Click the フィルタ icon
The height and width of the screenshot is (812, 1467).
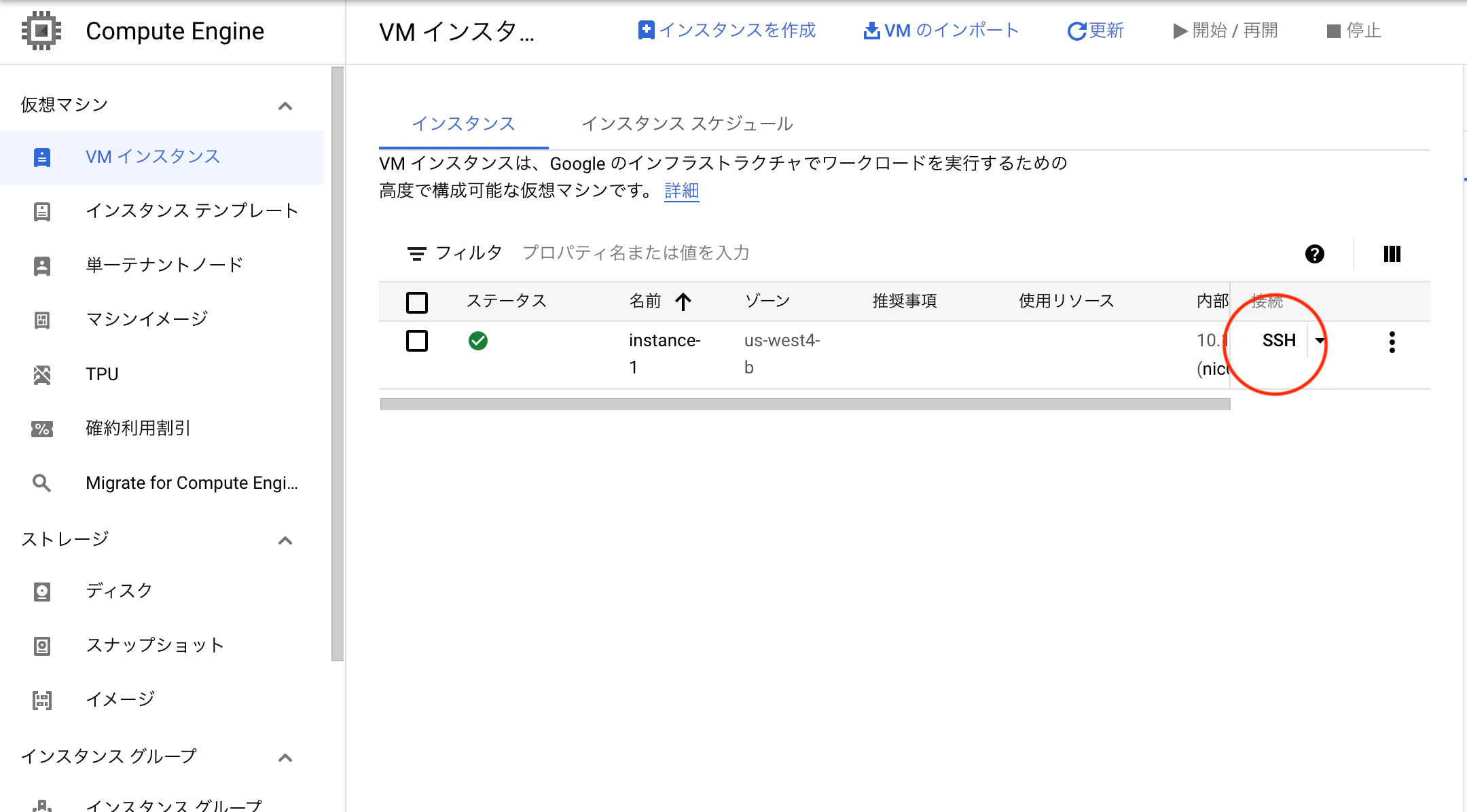[416, 254]
